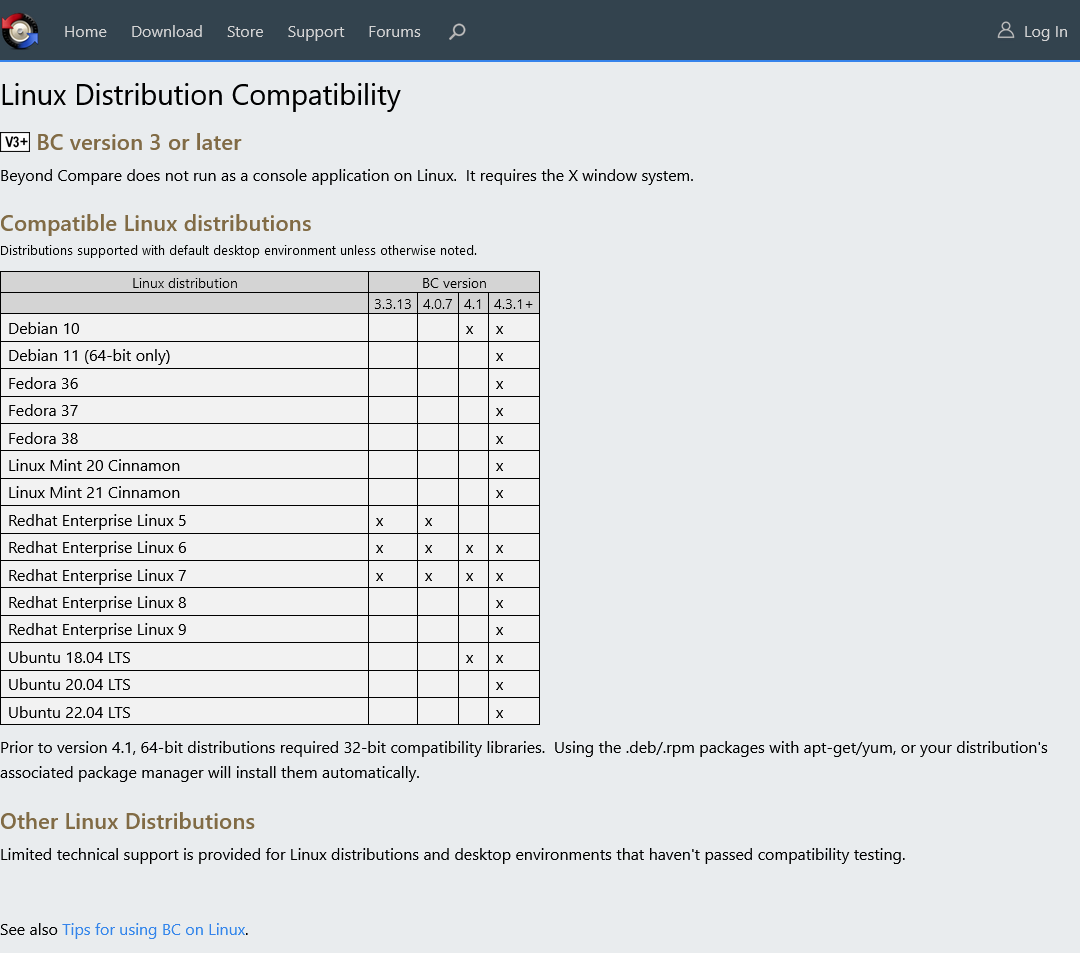Click the Log In link
Screen dimensions: 1080x953
pyautogui.click(x=1045, y=32)
